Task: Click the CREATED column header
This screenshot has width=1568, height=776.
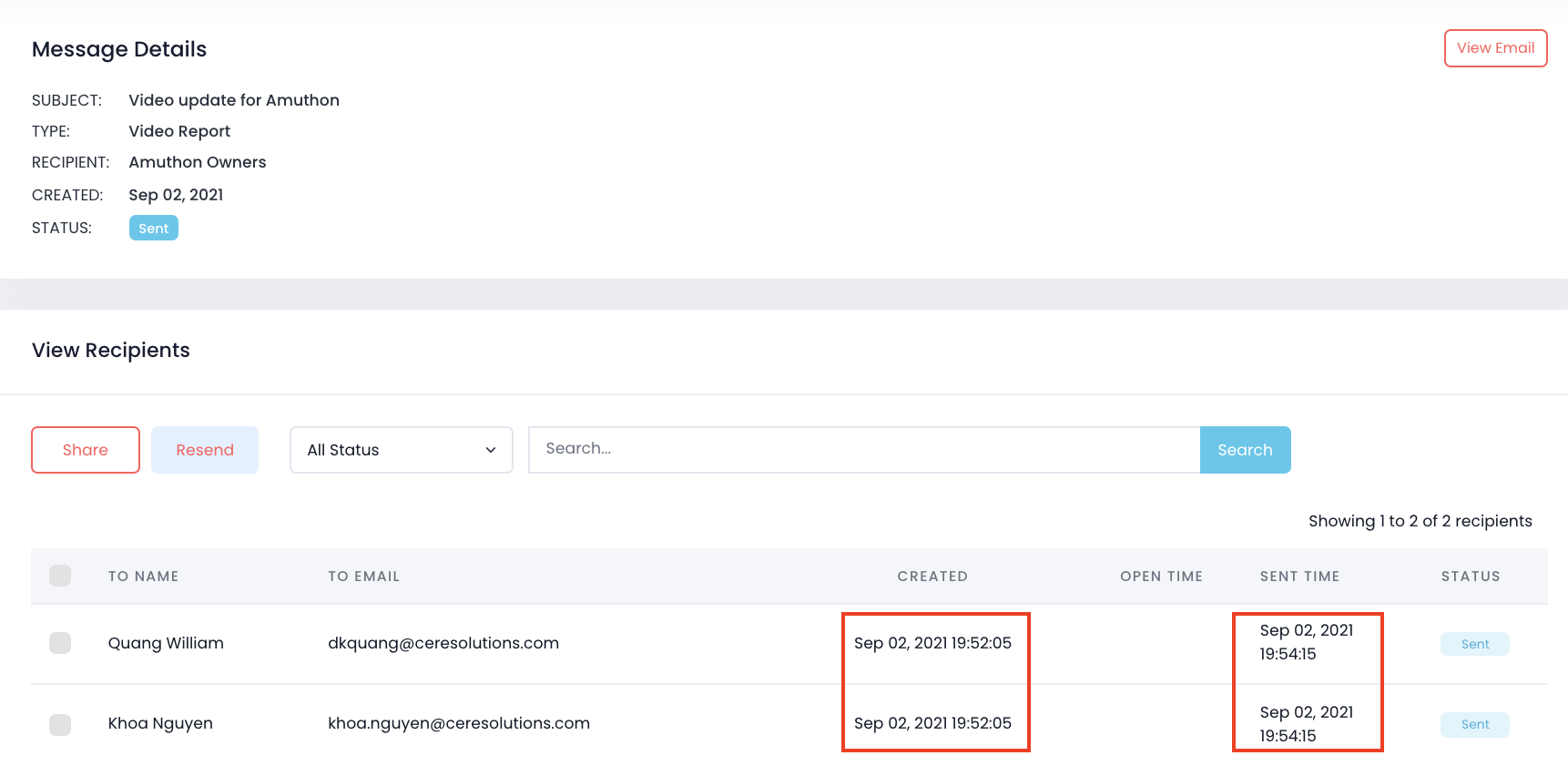Action: coord(932,577)
